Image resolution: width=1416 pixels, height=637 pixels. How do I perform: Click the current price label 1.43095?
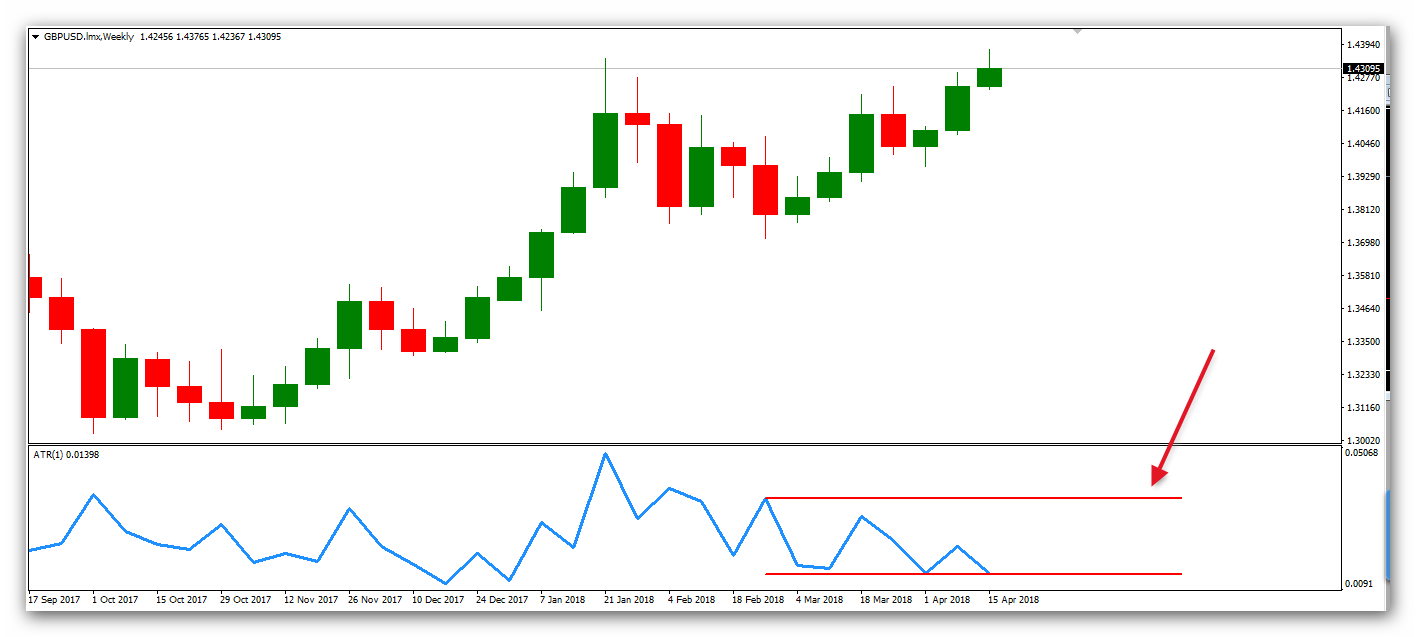point(1364,68)
